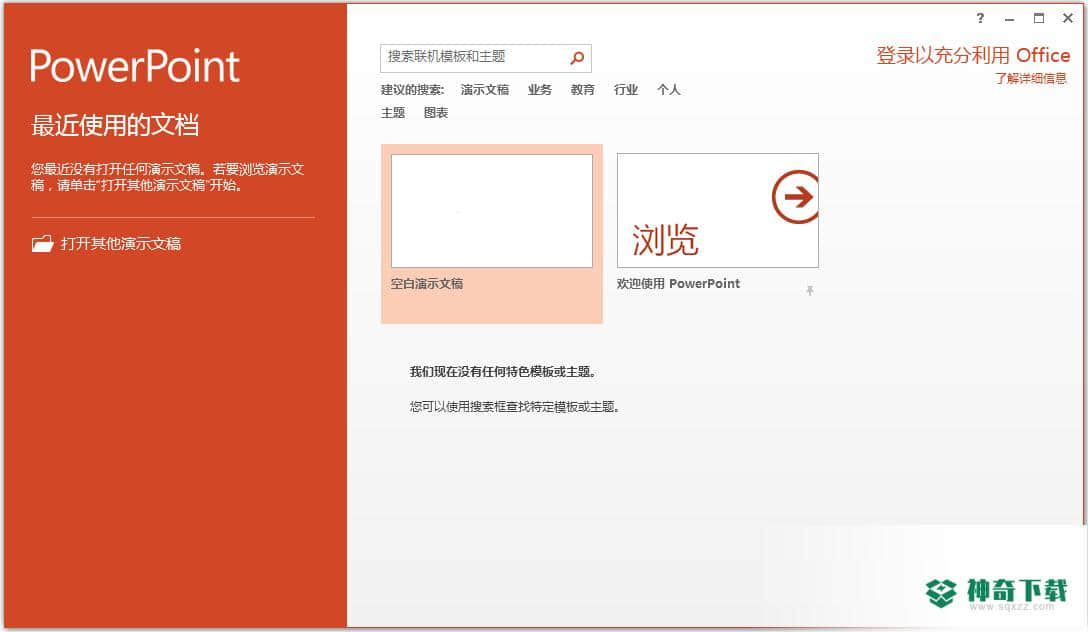1088x632 pixels.
Task: Click the 空白演示文稿 label
Action: (x=427, y=284)
